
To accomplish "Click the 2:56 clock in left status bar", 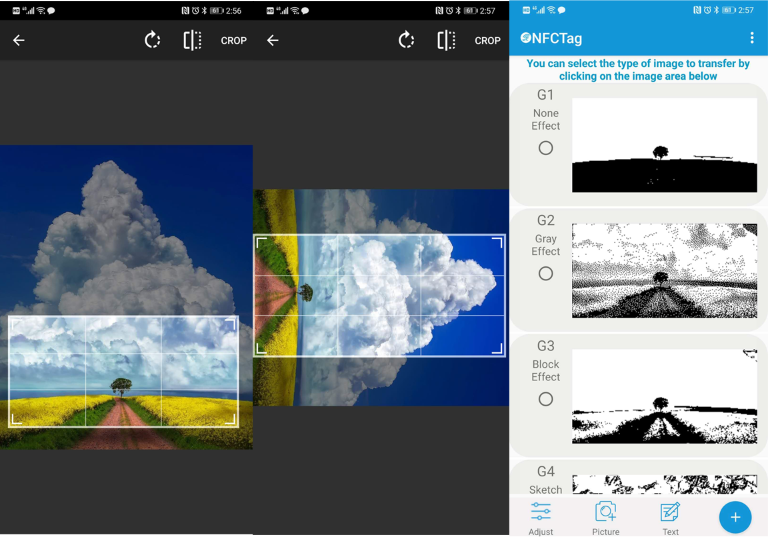I will pos(233,11).
